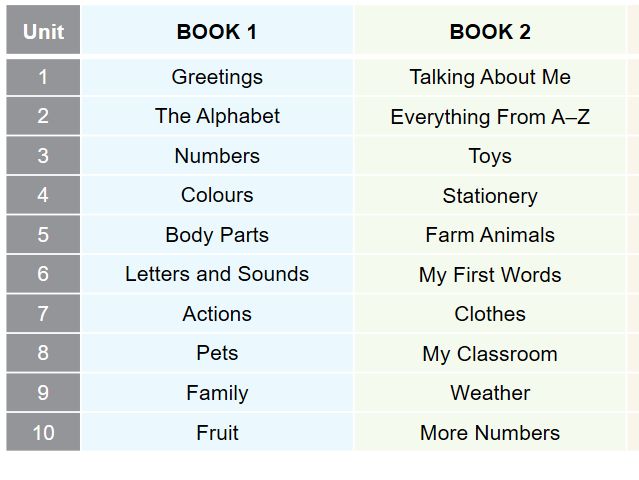Viewport: 639px width, 480px height.
Task: Click the Numbers cell in Book 1
Action: point(217,156)
